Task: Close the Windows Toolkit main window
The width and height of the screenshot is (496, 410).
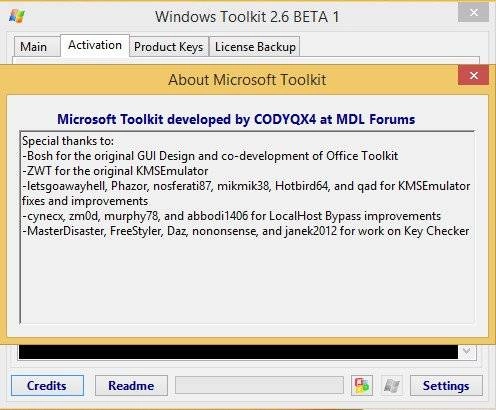Action: click(x=473, y=13)
